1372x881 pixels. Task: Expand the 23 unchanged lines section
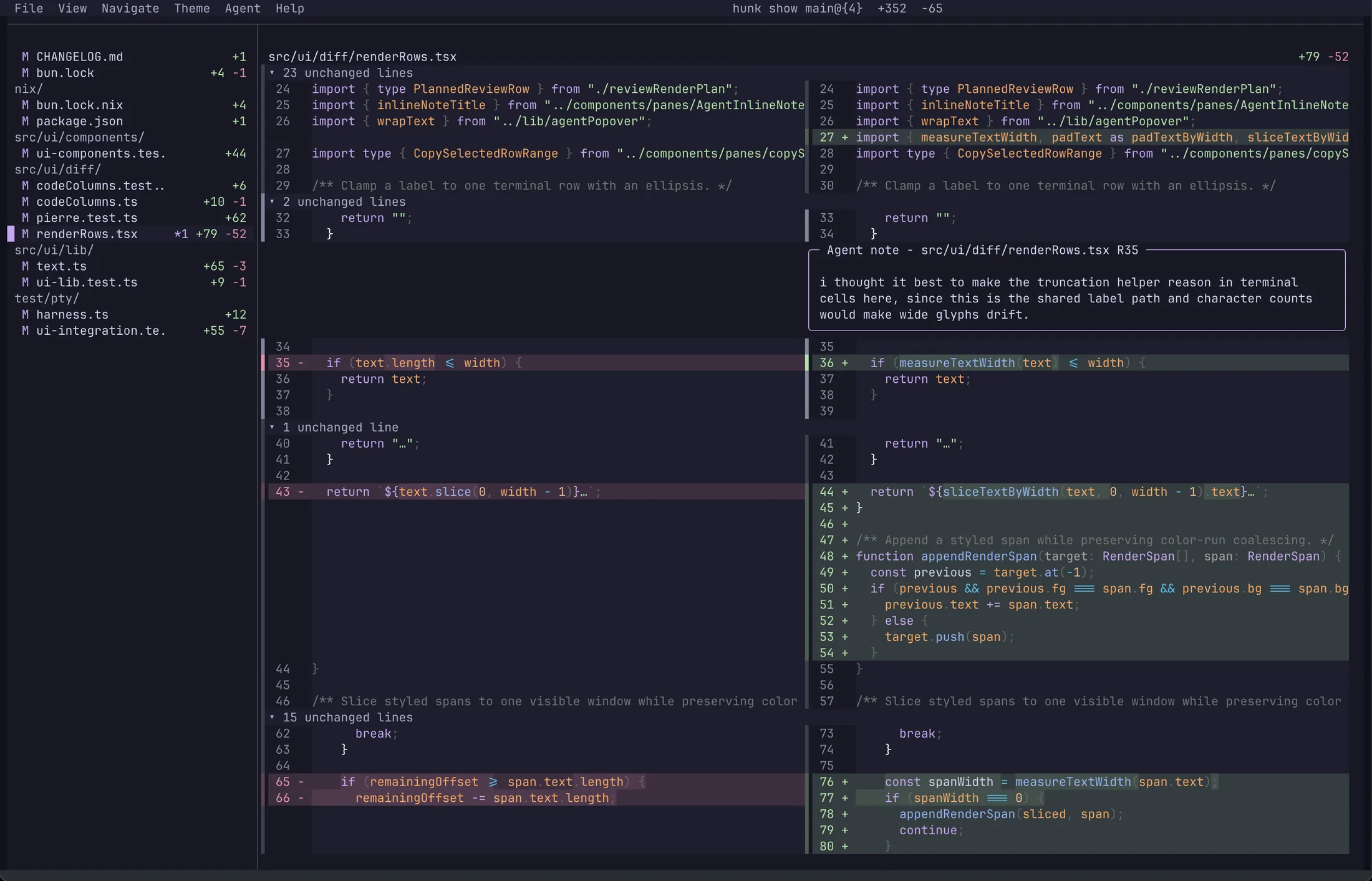point(341,73)
